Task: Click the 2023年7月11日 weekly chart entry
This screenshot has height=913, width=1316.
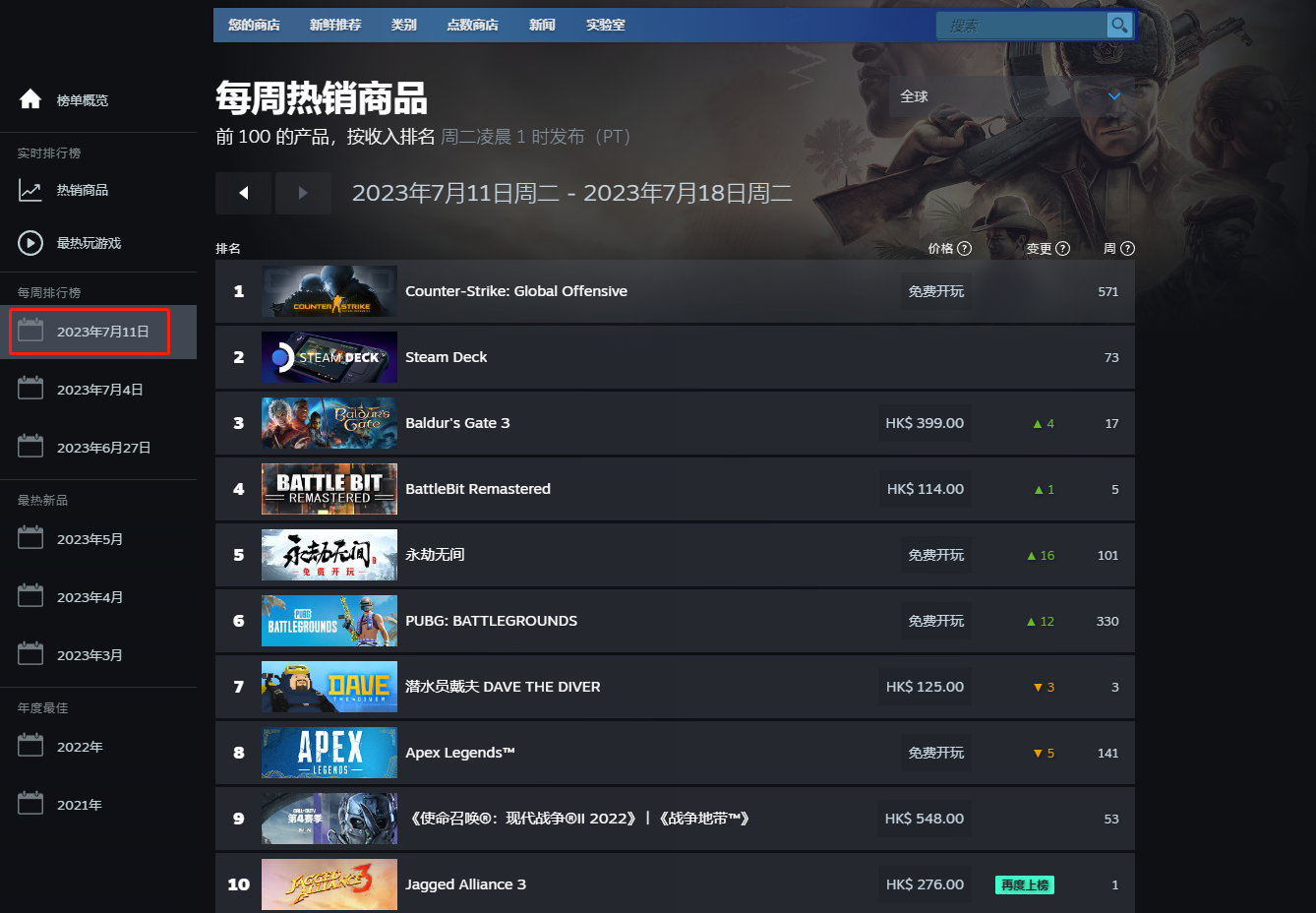Action: [x=98, y=332]
